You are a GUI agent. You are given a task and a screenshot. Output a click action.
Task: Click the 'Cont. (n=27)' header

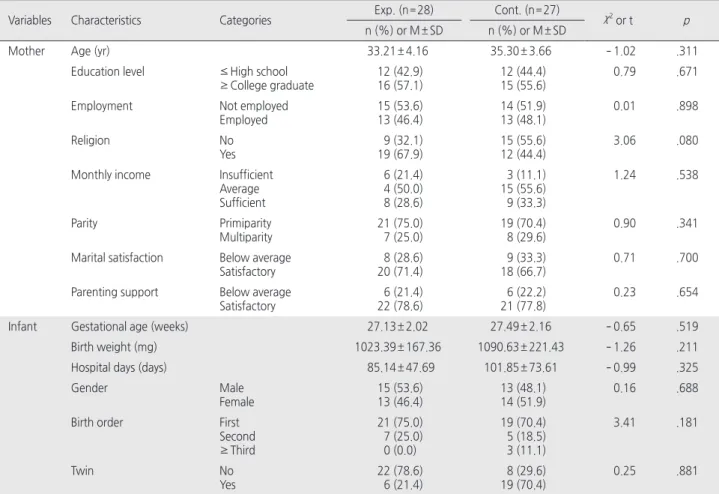pos(527,10)
